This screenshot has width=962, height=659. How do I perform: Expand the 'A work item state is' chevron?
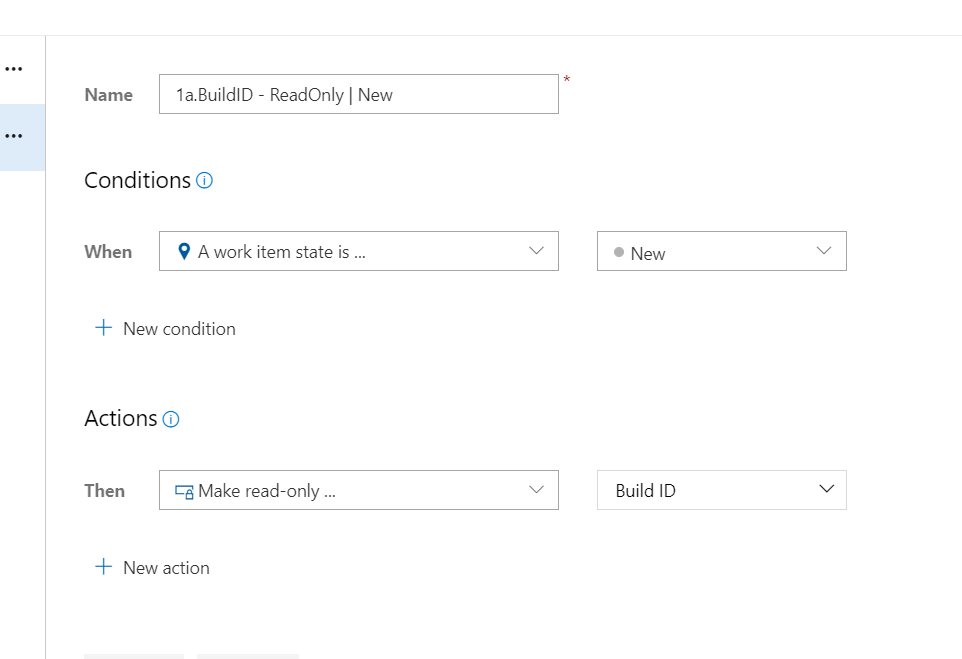536,250
